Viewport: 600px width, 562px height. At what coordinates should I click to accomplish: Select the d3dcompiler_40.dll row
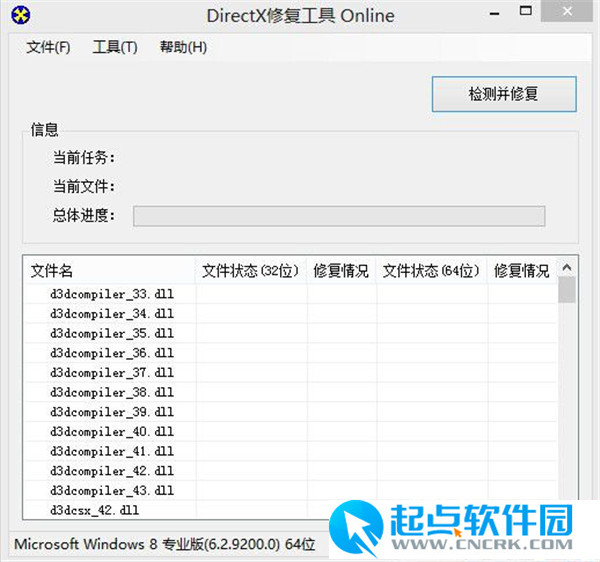pyautogui.click(x=291, y=432)
